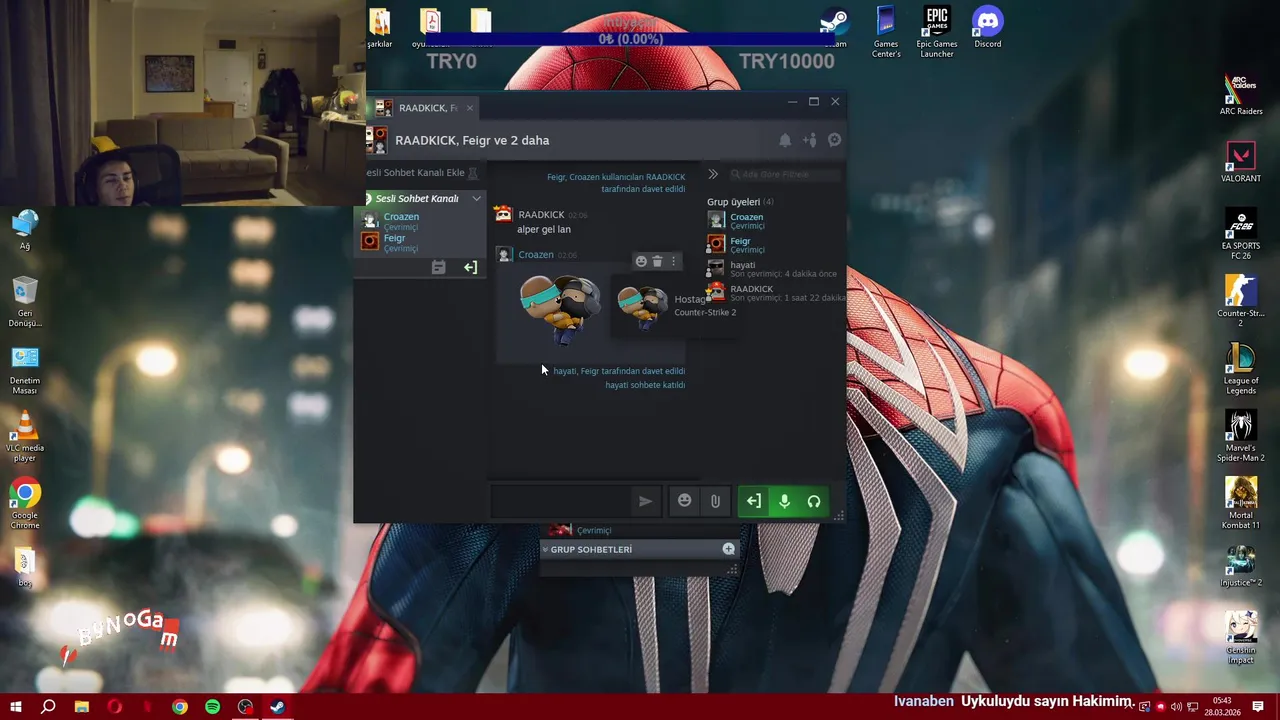
Task: Open the emoticon picker
Action: point(684,501)
